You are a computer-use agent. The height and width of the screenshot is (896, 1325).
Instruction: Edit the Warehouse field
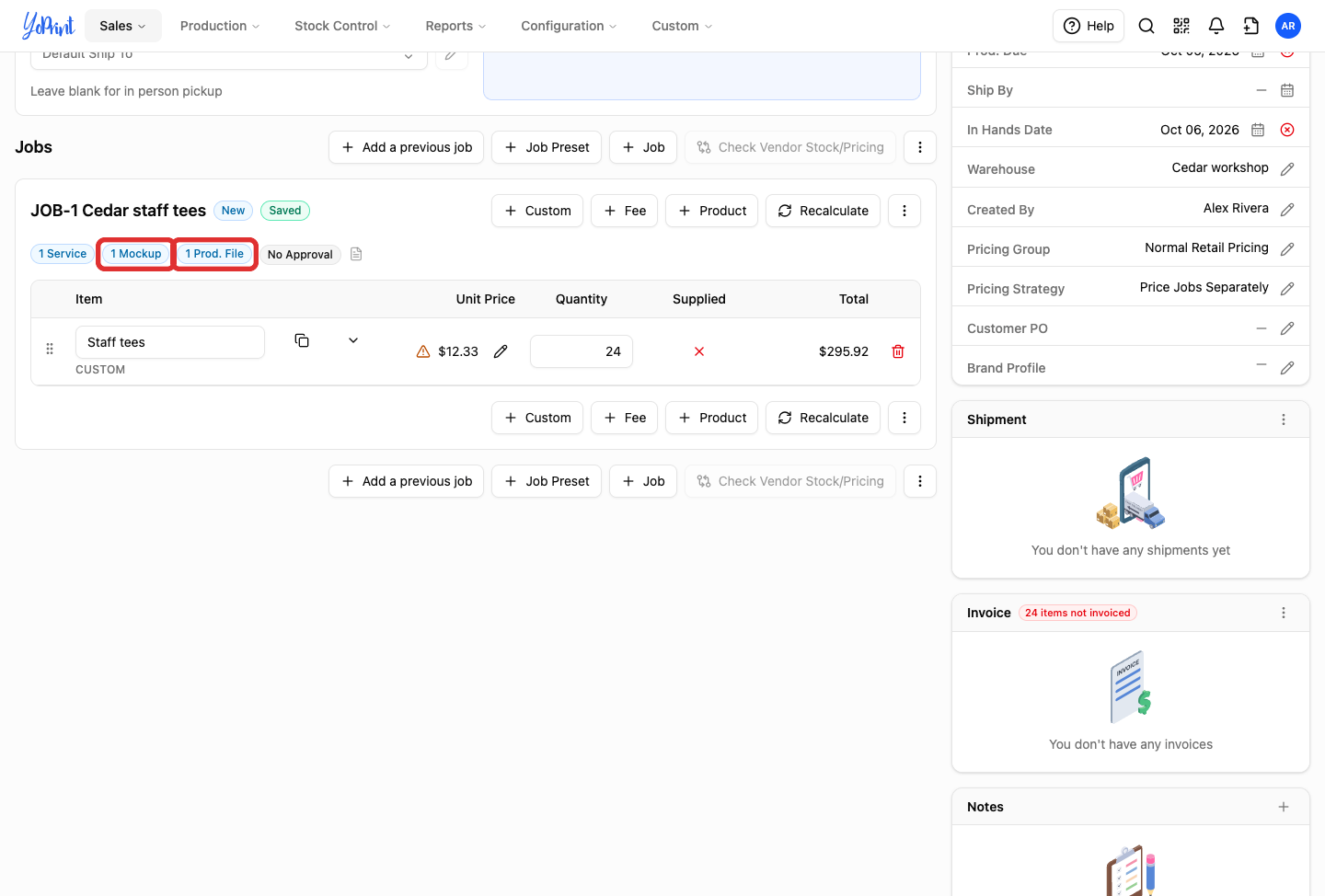pyautogui.click(x=1287, y=169)
